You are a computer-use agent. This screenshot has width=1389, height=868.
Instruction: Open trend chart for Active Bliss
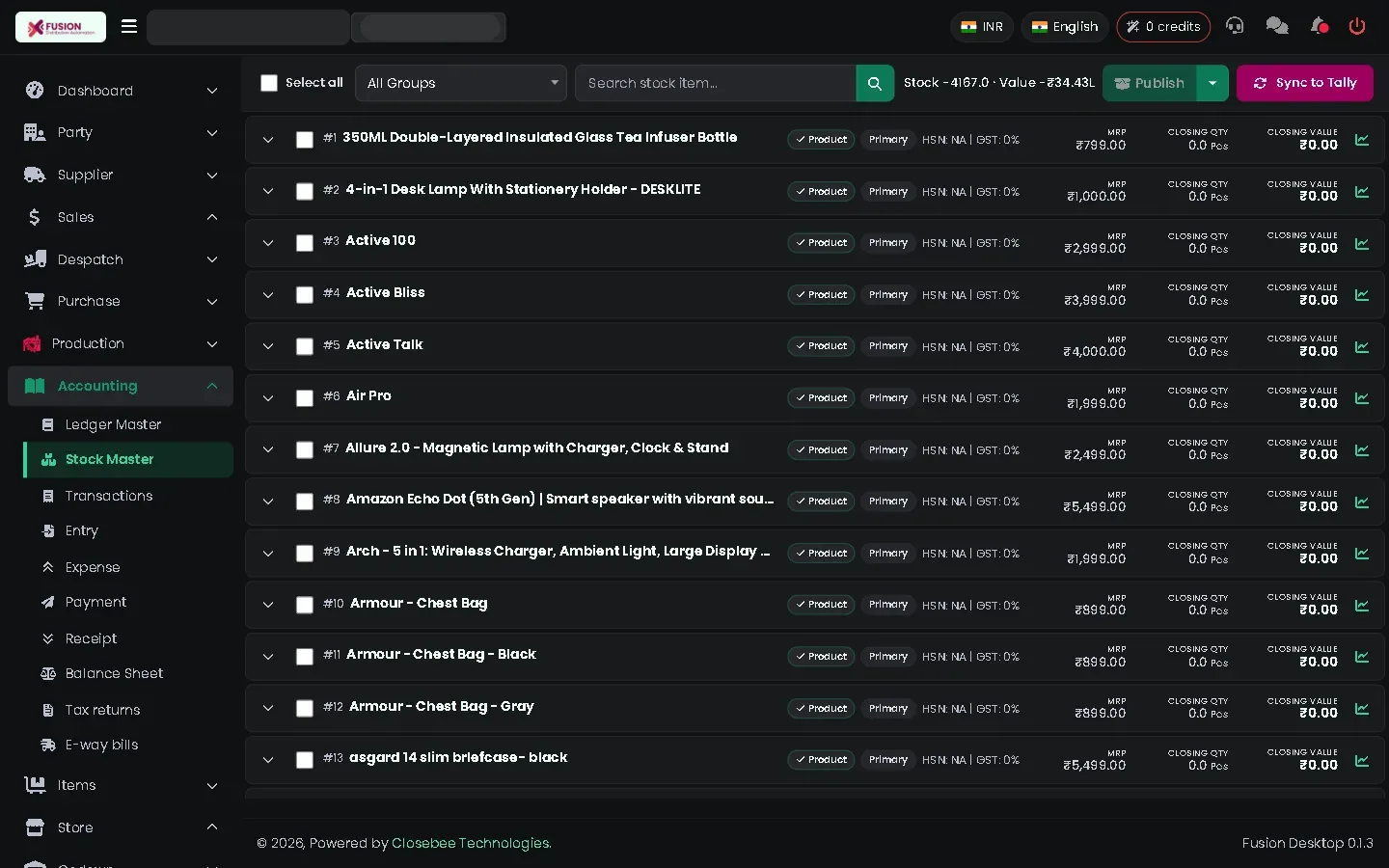click(1362, 295)
